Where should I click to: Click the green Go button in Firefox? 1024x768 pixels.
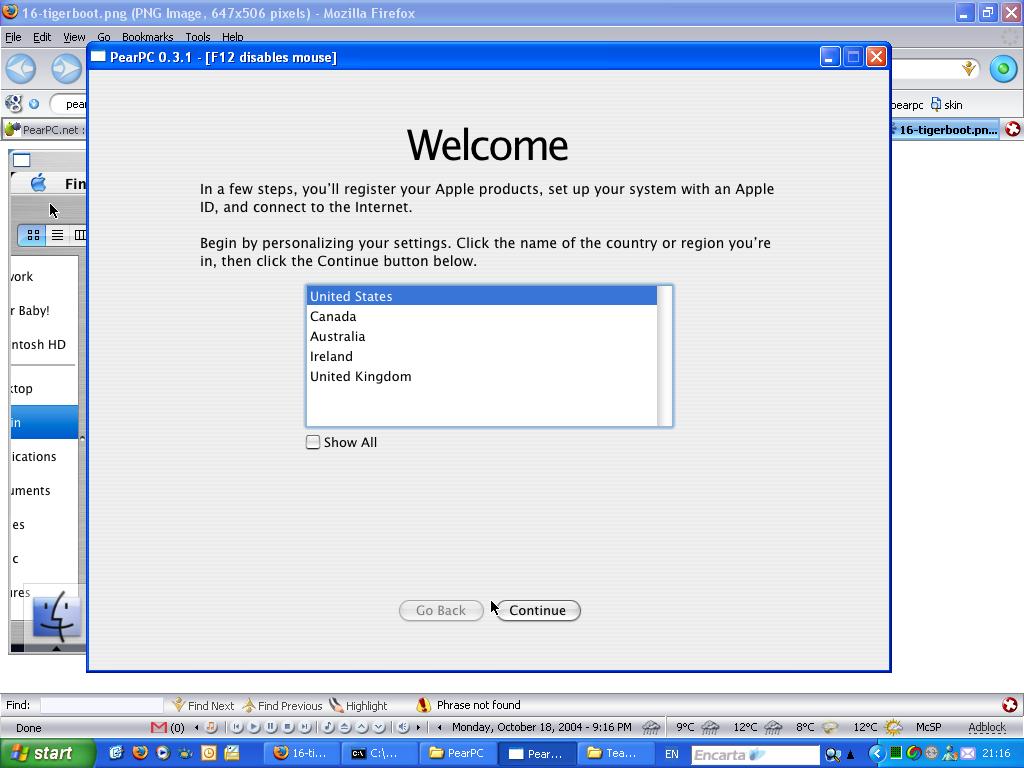1004,69
